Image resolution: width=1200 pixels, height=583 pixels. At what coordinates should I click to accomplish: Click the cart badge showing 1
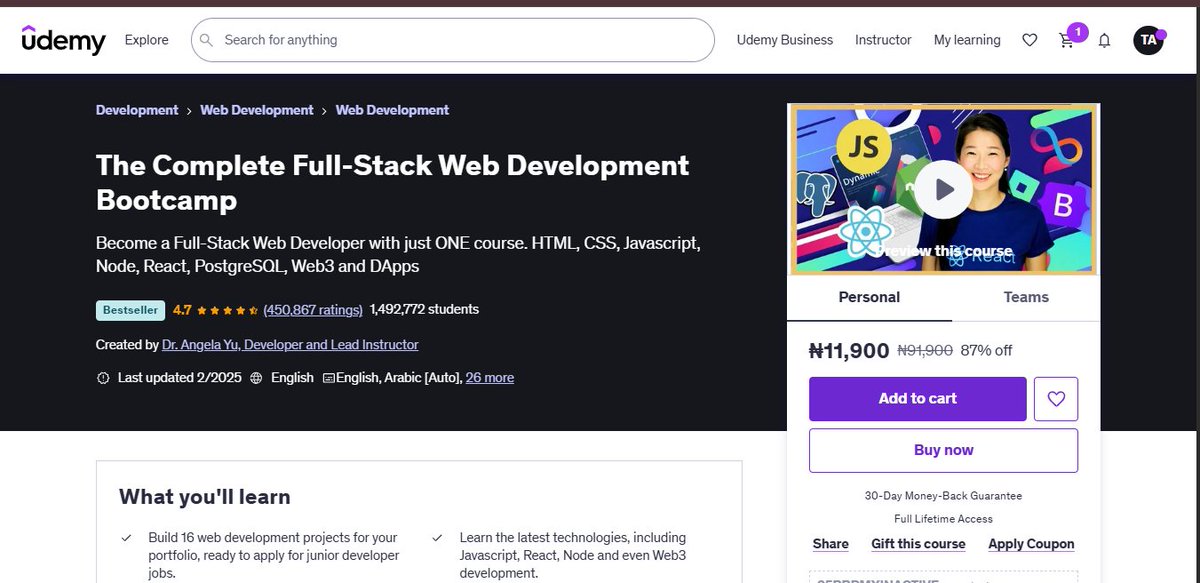tap(1077, 32)
